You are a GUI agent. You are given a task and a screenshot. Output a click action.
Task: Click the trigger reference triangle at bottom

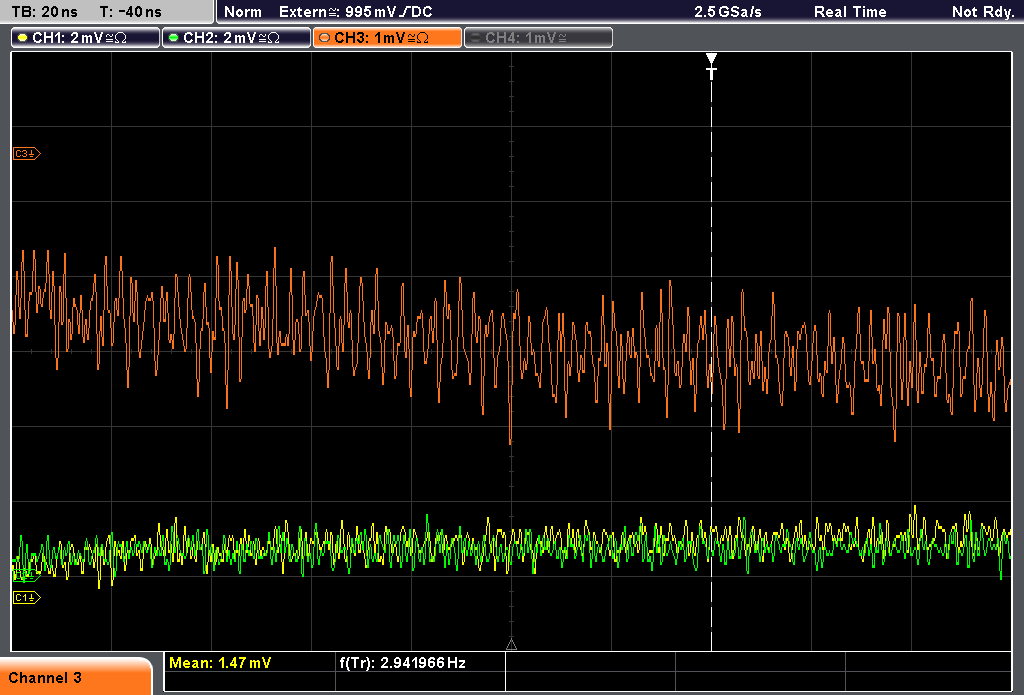tap(511, 645)
